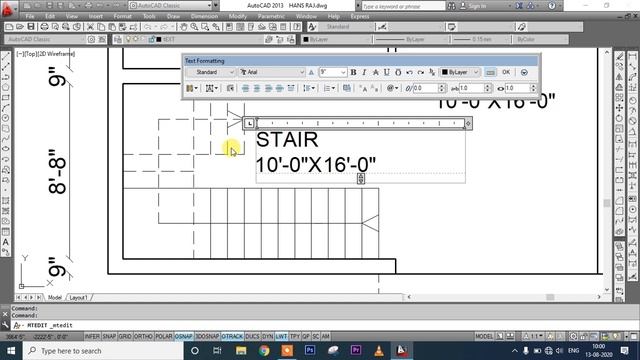Toggle LWT lineweight display
Image resolution: width=640 pixels, height=360 pixels.
[281, 336]
